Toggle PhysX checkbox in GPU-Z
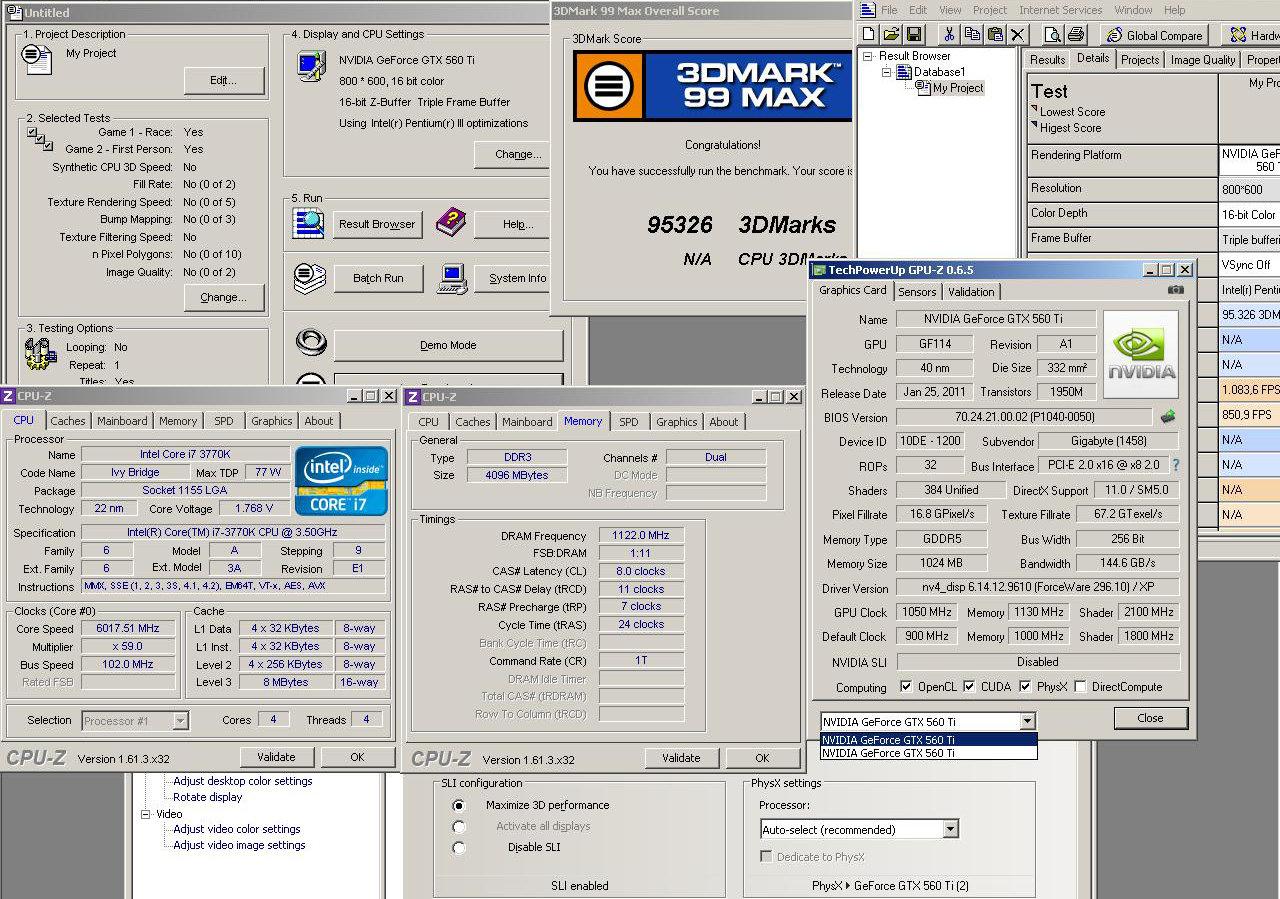The image size is (1280, 899). [1025, 687]
